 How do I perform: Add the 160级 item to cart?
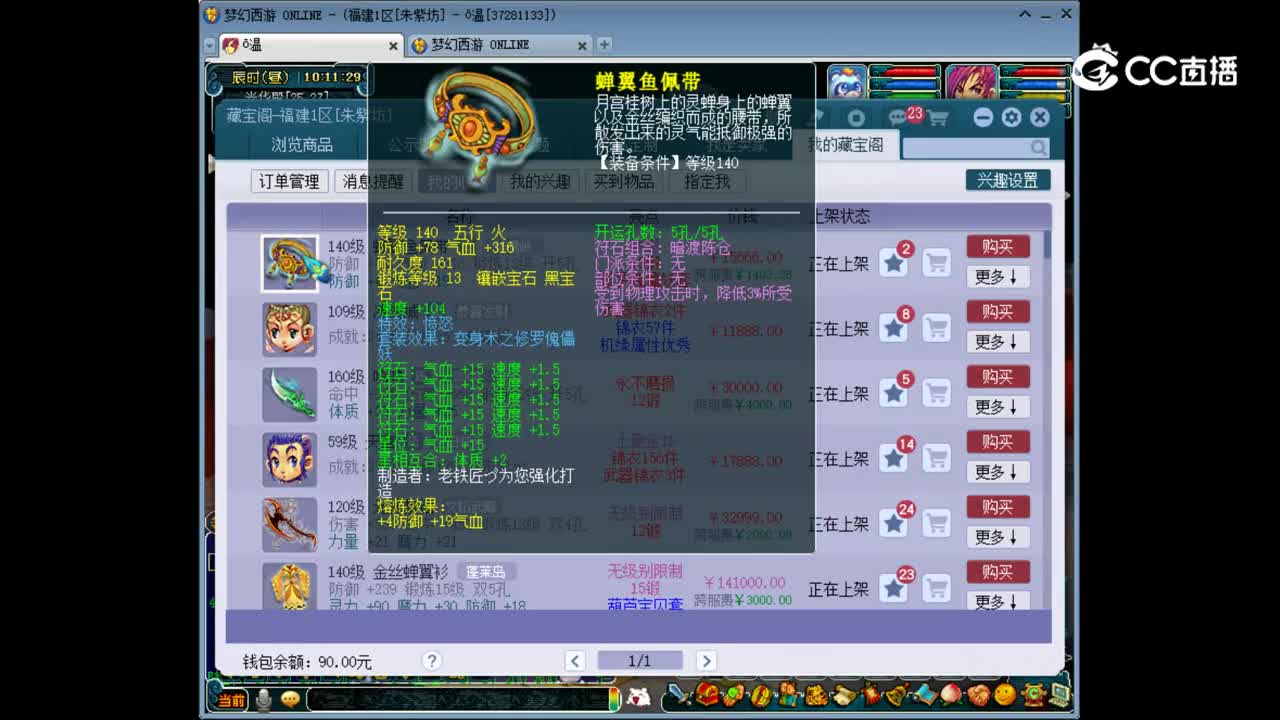pyautogui.click(x=936, y=393)
